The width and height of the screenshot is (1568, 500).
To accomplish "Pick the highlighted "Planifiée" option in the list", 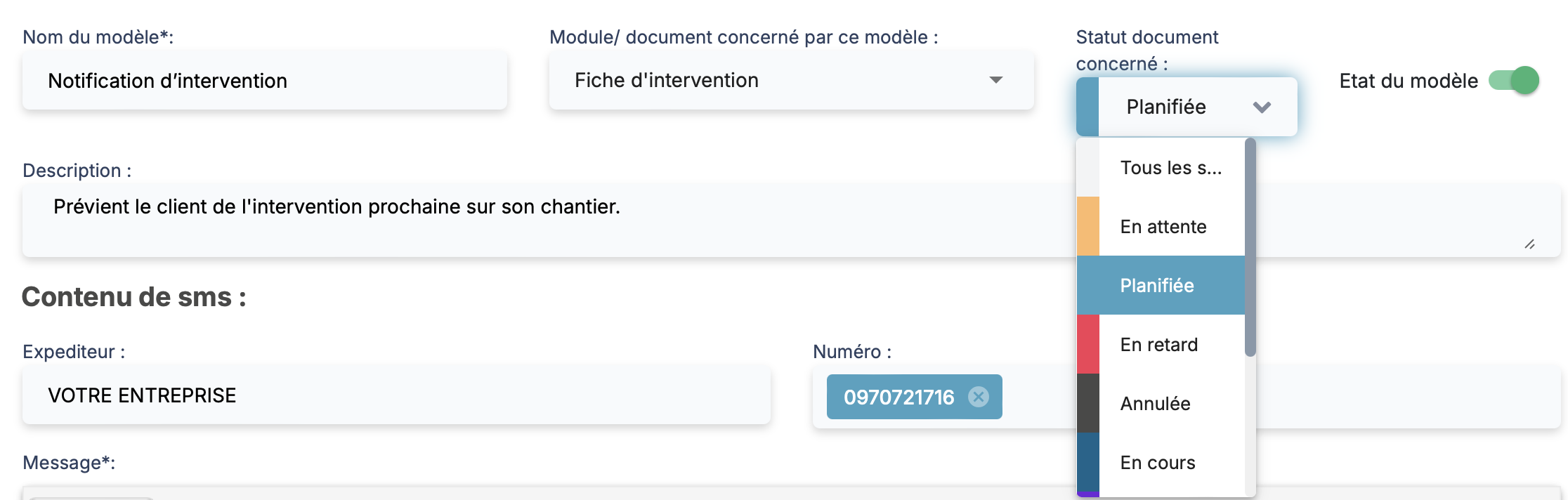I will [1157, 286].
